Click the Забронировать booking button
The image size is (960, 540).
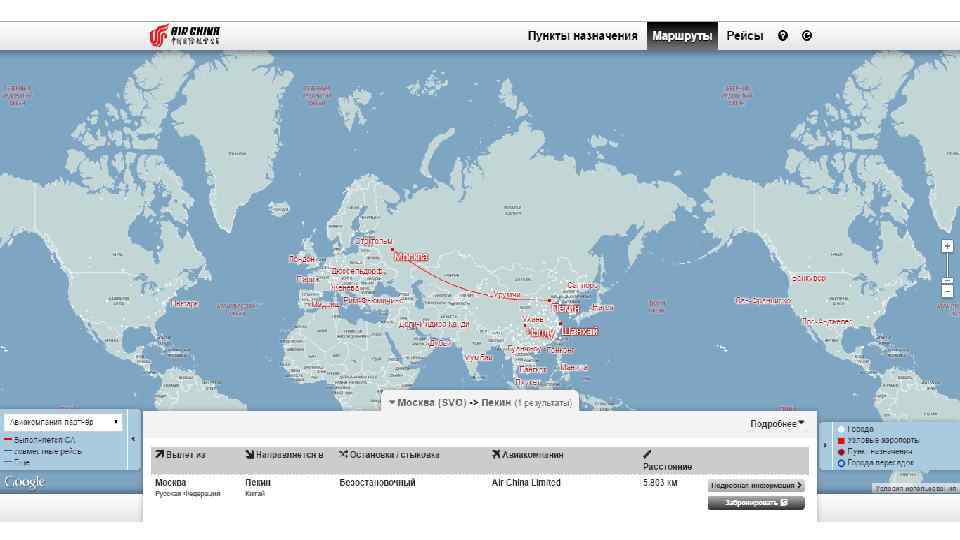tap(756, 503)
